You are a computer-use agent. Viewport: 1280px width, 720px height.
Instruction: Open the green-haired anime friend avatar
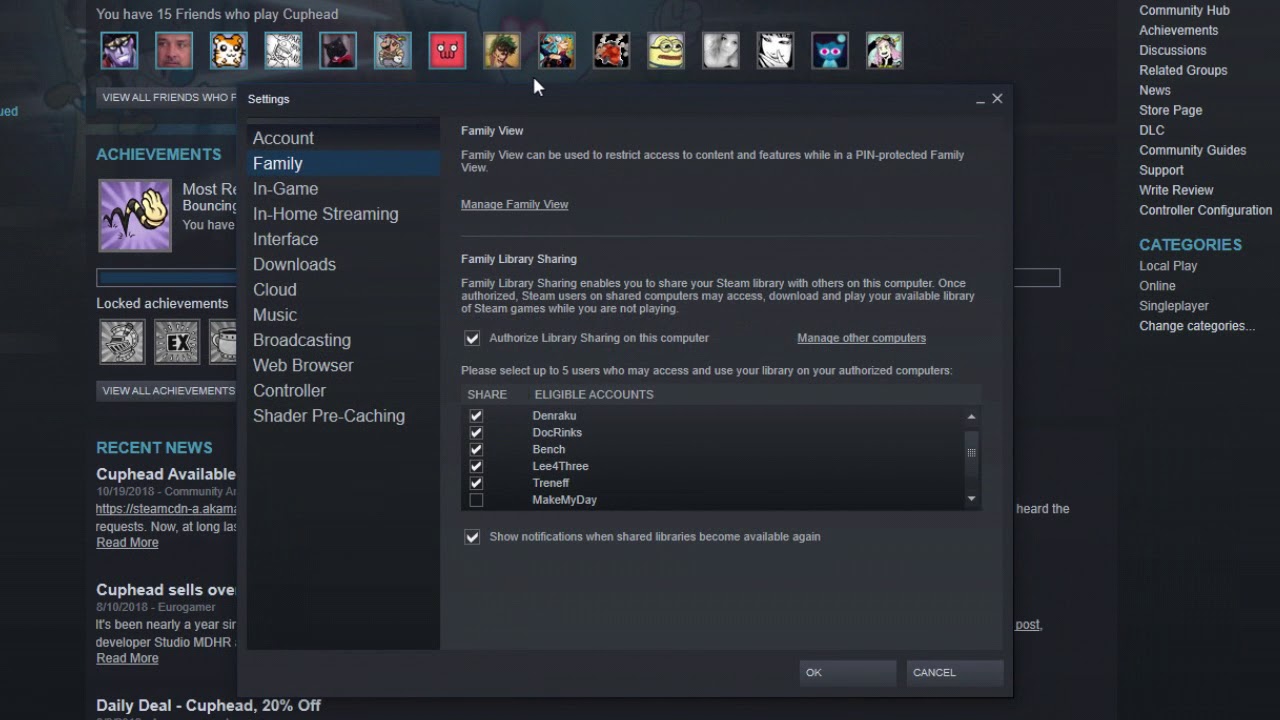coord(502,51)
